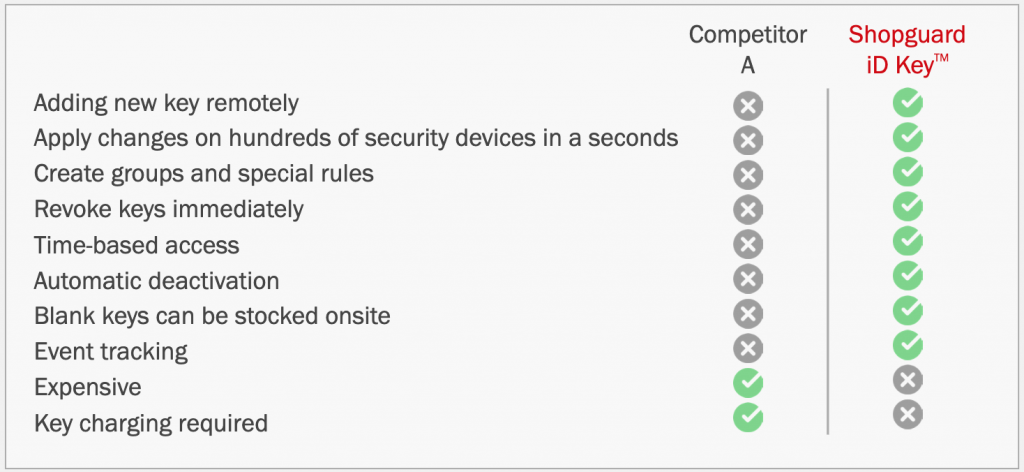Screen dimensions: 1024x472
Task: Click Competitor A's green check for Expensive
Action: (x=748, y=383)
